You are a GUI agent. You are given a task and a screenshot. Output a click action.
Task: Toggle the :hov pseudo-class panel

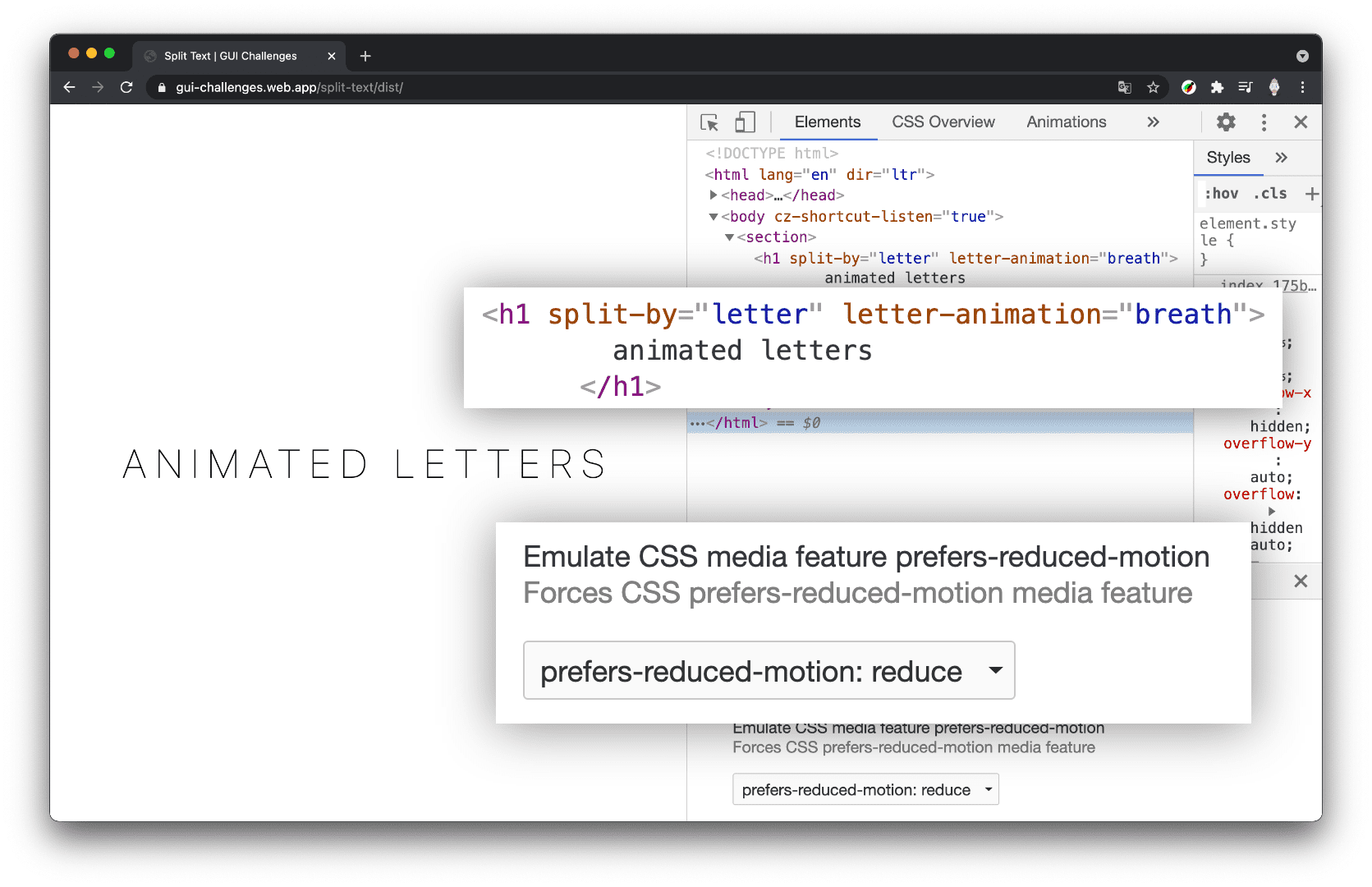(1222, 193)
